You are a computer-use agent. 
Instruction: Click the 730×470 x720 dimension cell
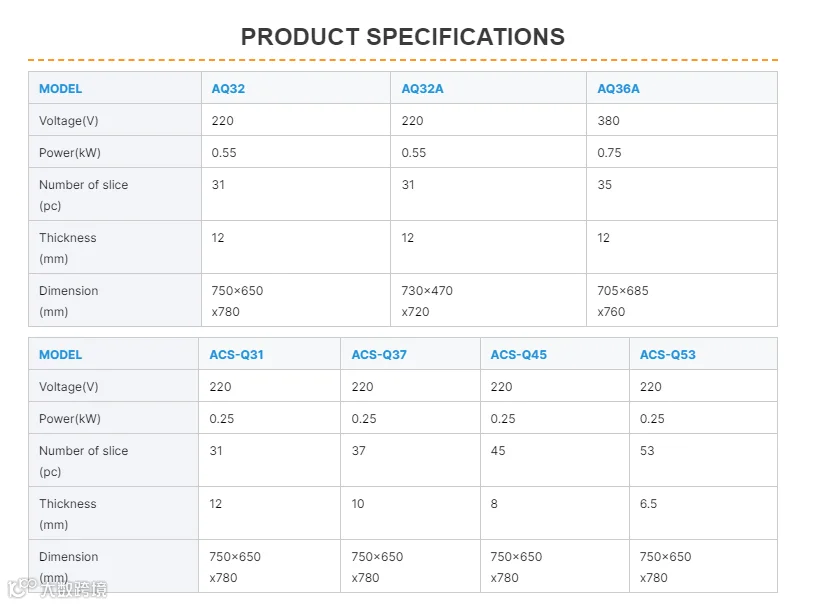(427, 301)
